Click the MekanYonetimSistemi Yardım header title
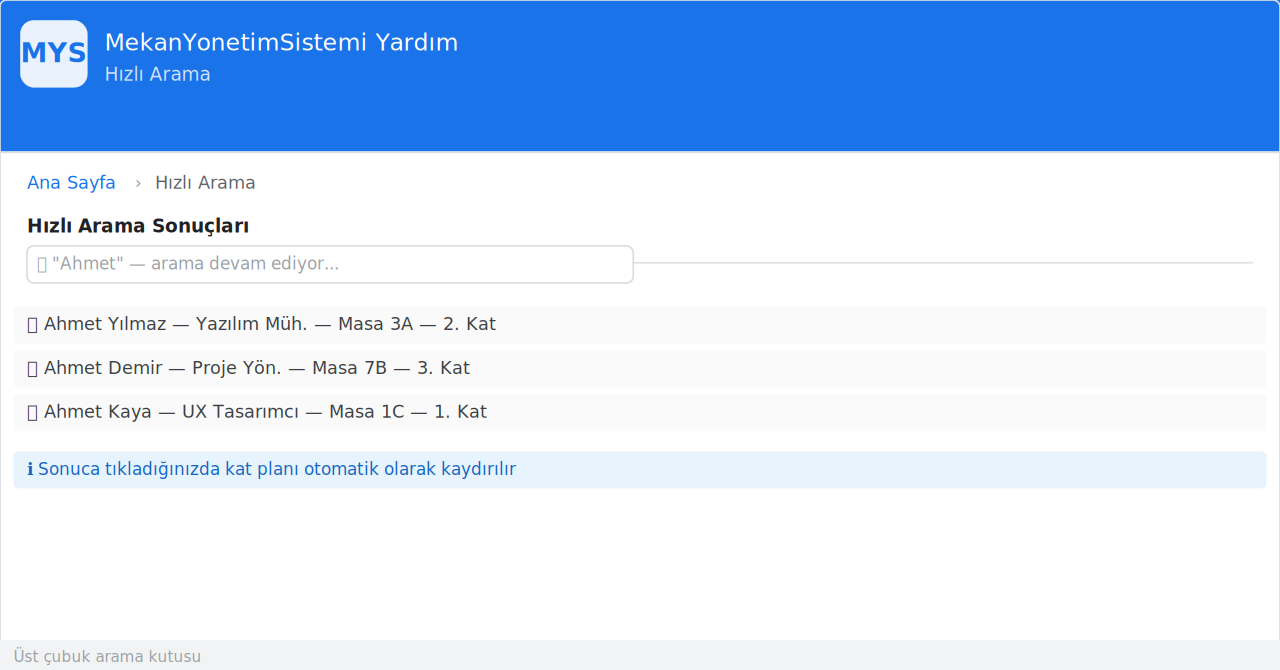The image size is (1280, 670). tap(281, 43)
